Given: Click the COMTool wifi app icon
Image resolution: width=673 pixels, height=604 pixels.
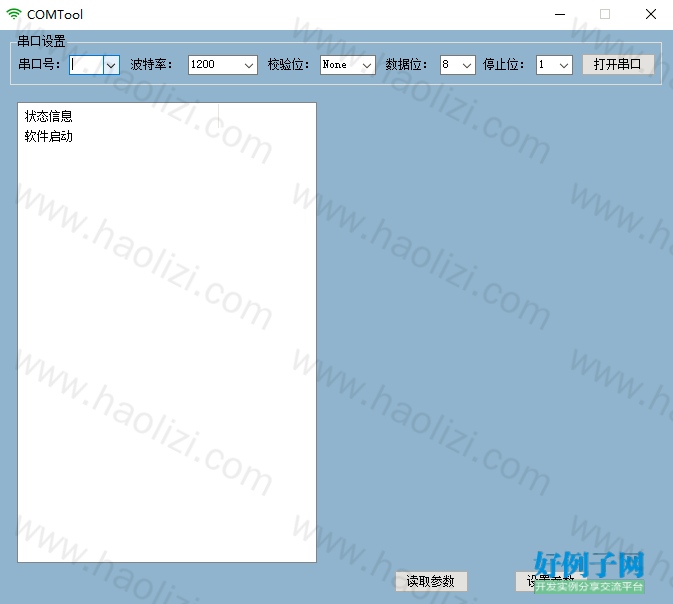Looking at the screenshot, I should (14, 14).
